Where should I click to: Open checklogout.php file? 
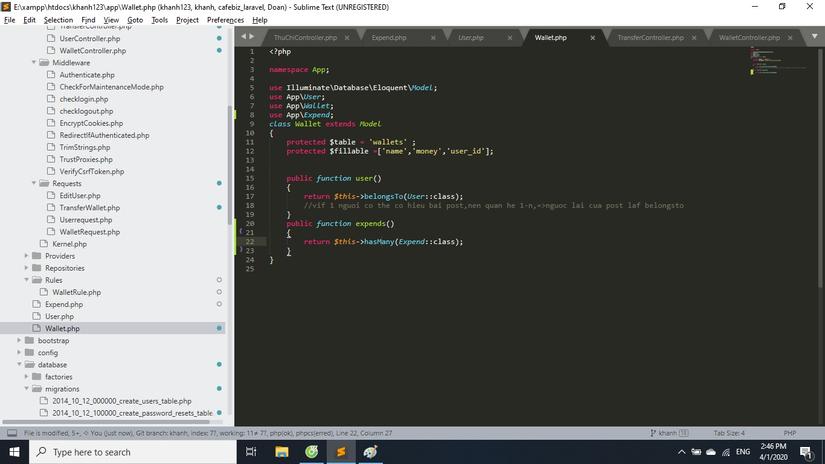86,111
